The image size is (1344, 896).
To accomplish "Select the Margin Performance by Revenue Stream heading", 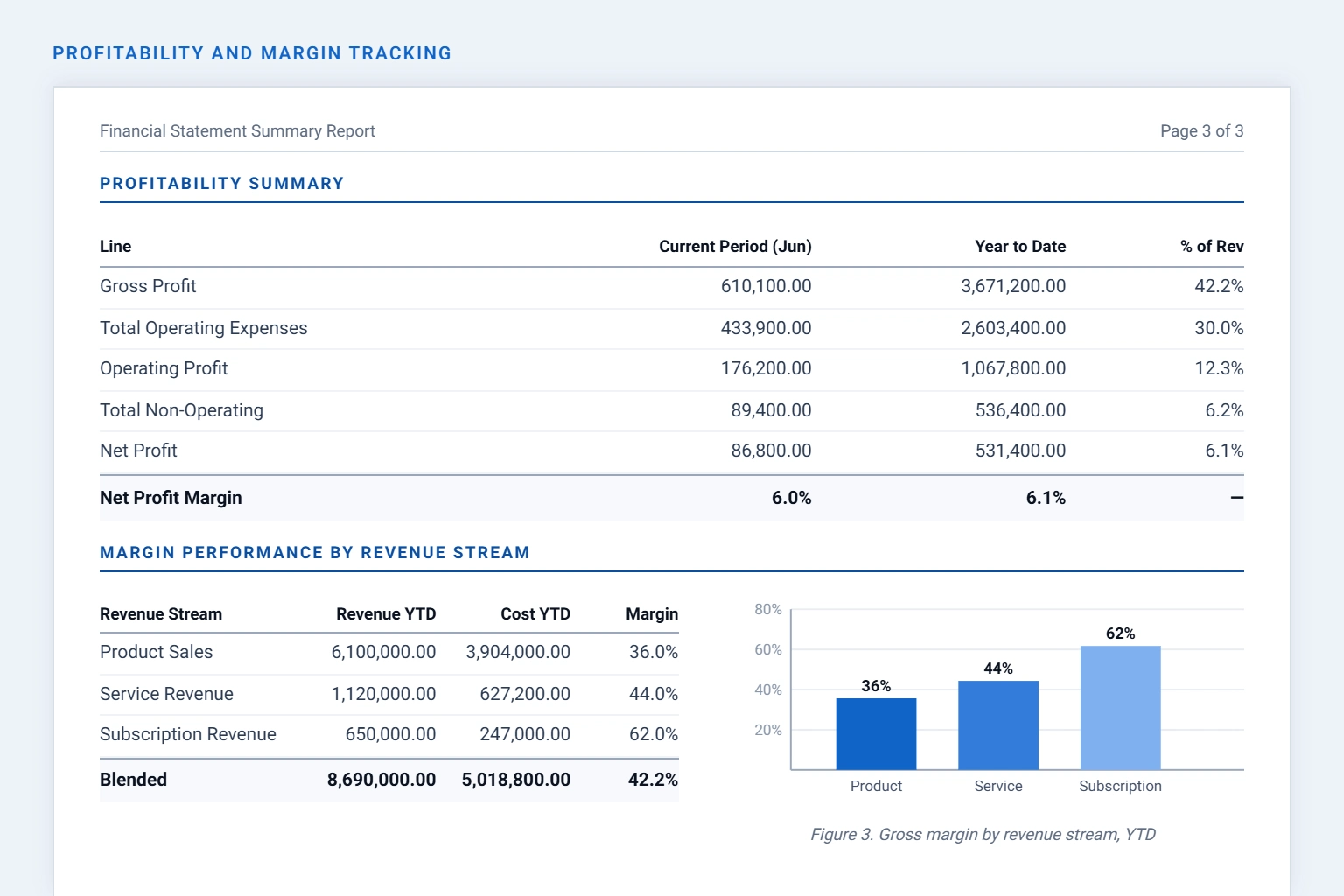I will [315, 553].
